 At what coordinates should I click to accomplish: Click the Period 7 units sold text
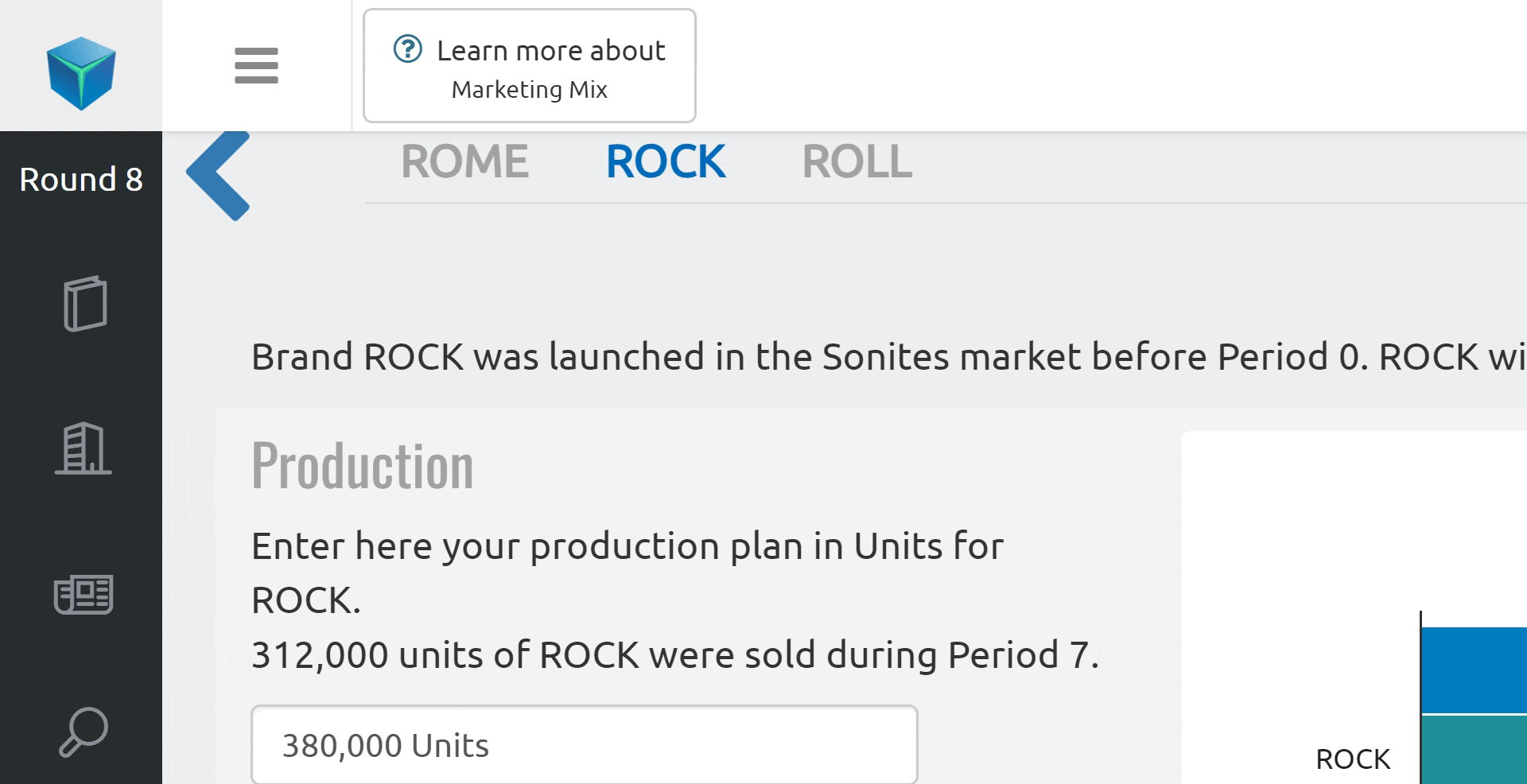point(674,655)
